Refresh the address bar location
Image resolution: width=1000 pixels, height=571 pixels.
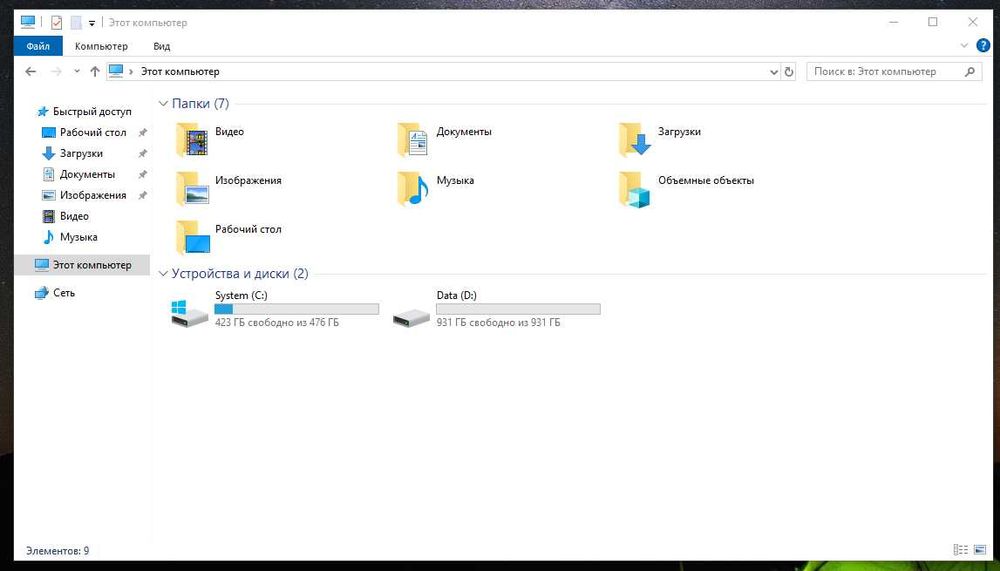(x=789, y=71)
